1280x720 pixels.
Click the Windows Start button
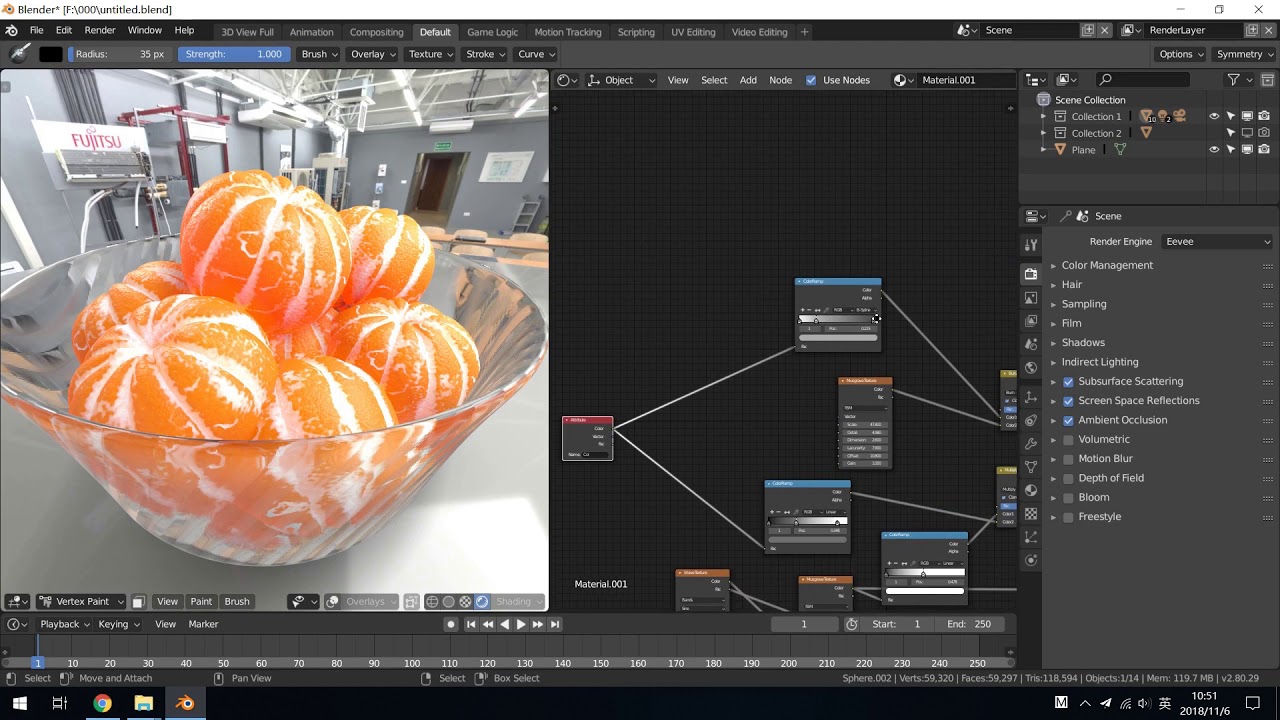pyautogui.click(x=19, y=703)
